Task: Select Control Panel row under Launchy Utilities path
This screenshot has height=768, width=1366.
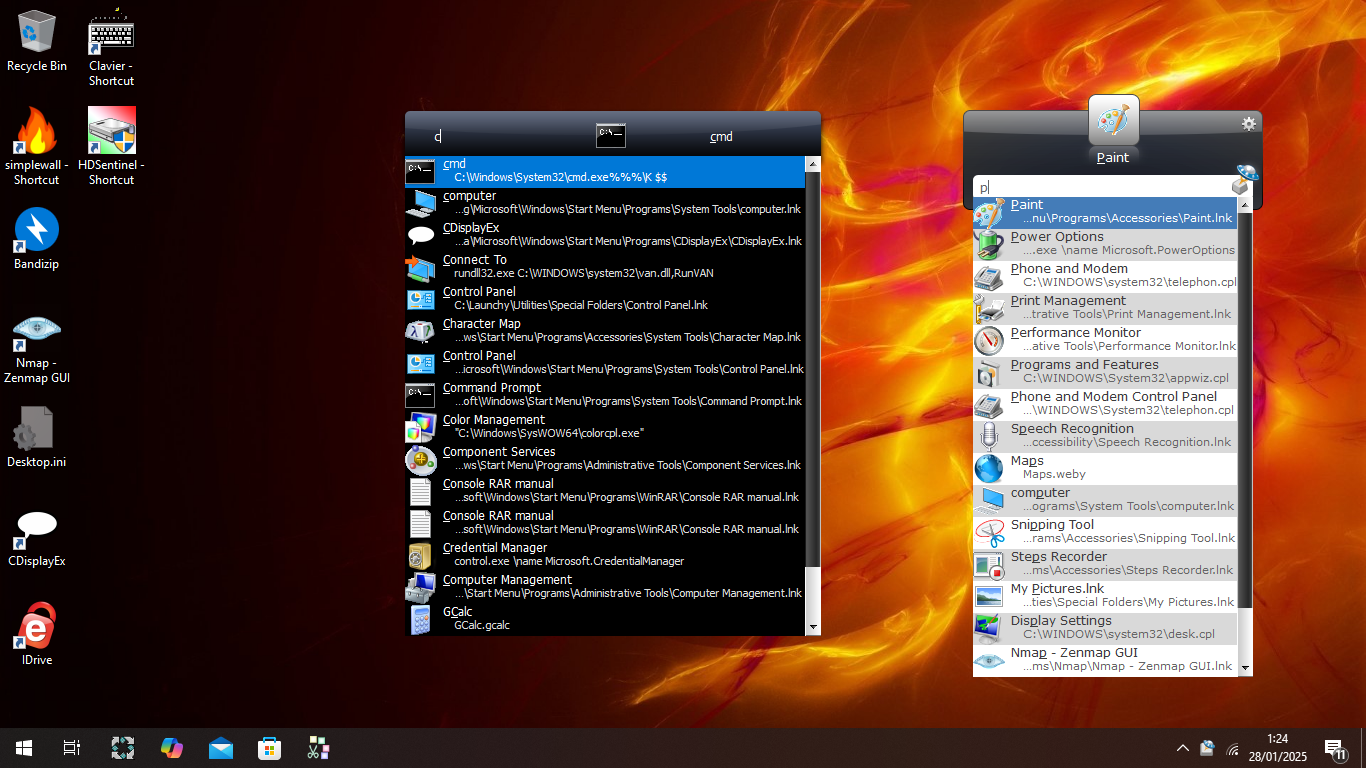Action: (604, 299)
